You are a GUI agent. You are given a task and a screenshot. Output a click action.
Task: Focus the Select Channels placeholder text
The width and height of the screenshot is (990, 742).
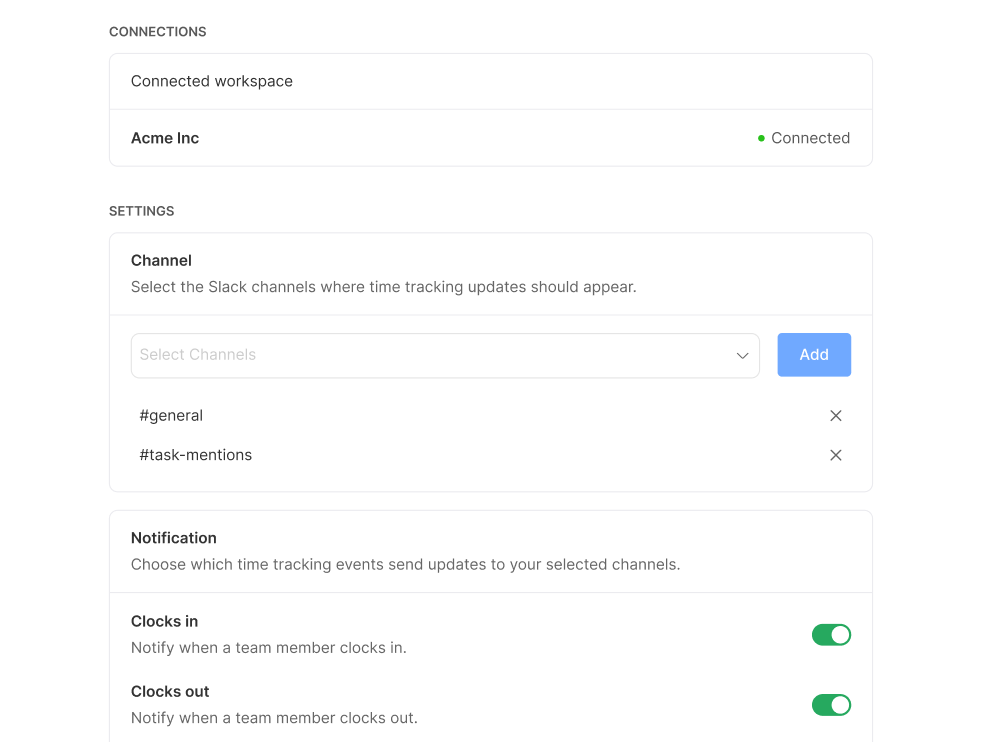198,355
